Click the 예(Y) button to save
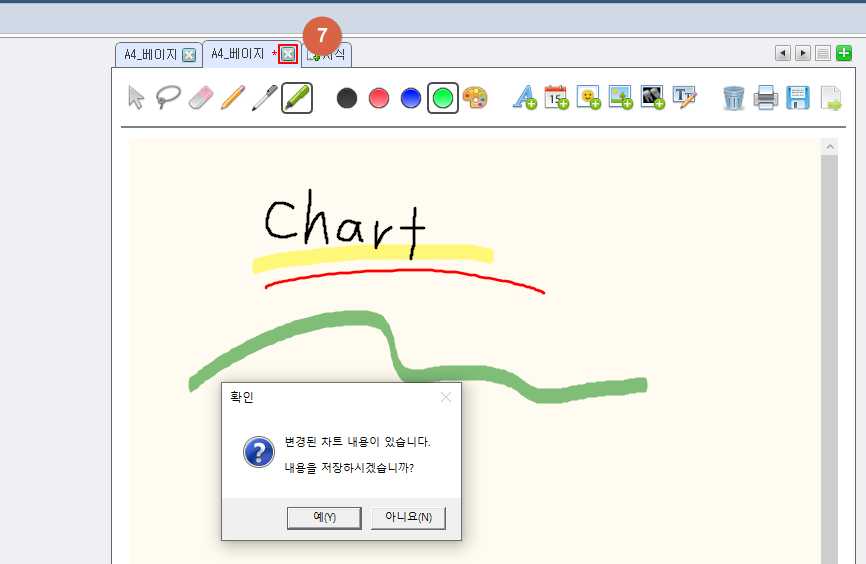Screen dimensions: 866x564 [324, 517]
